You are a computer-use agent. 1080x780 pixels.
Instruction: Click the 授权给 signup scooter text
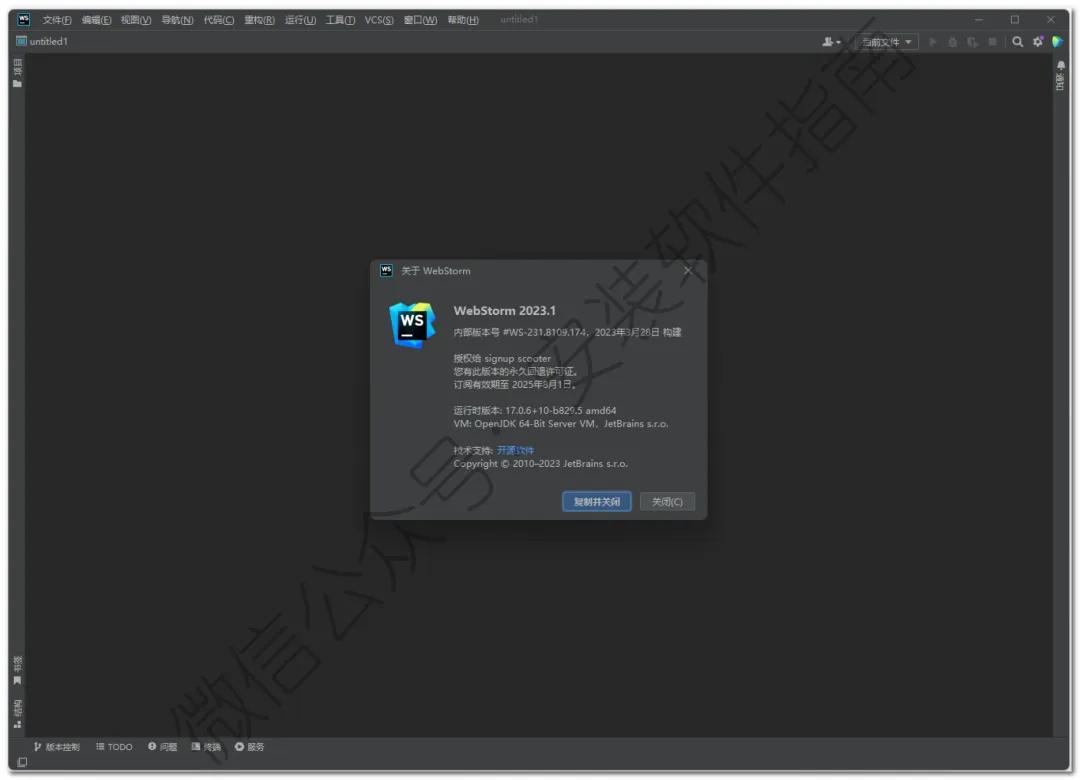pyautogui.click(x=502, y=359)
